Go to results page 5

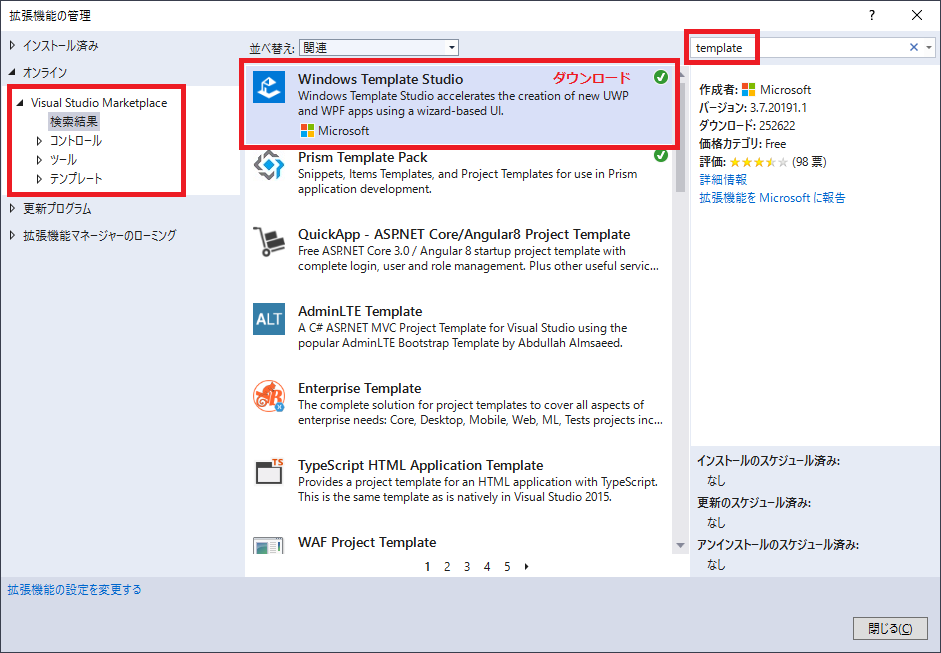507,567
